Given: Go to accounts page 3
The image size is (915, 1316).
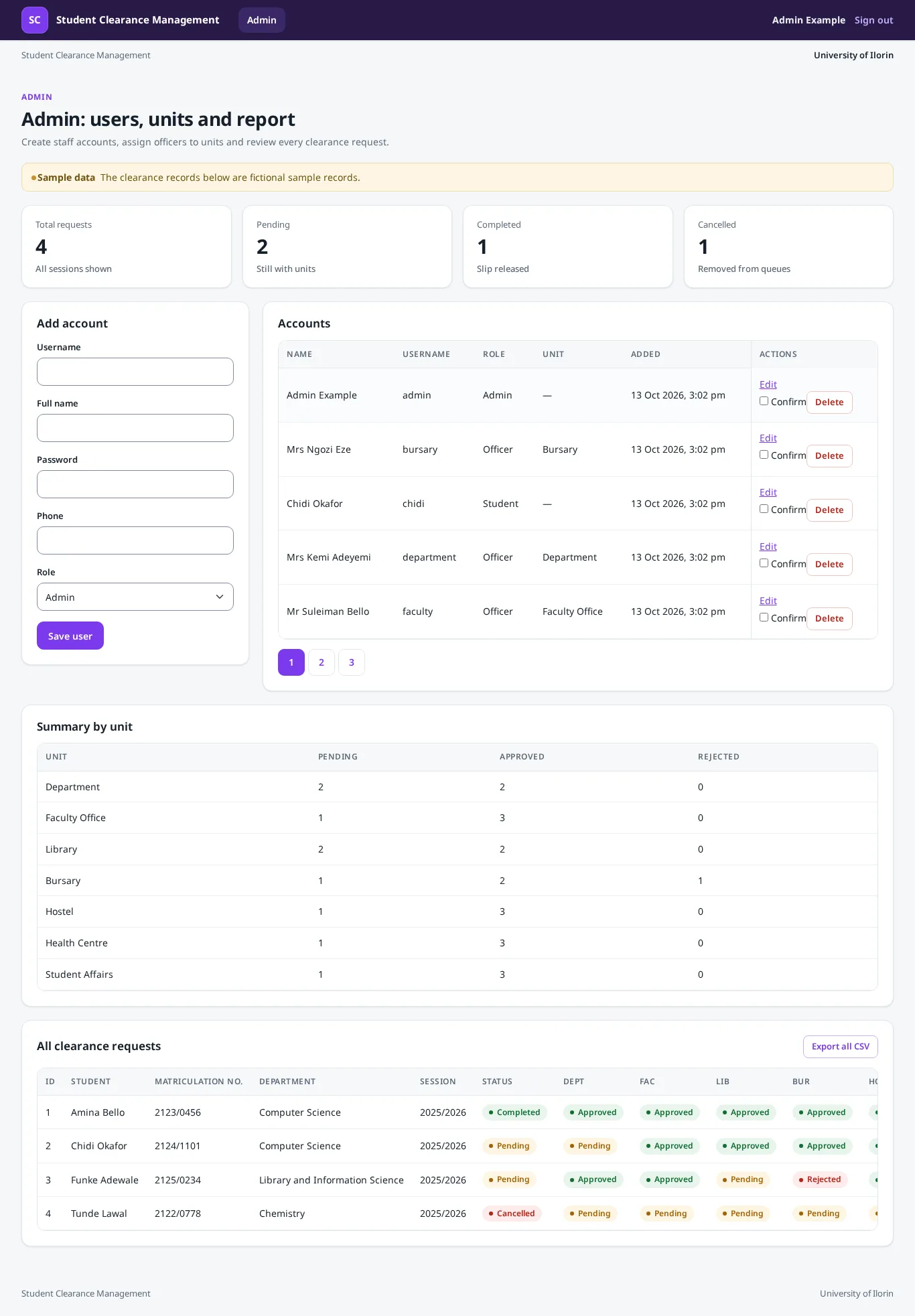Looking at the screenshot, I should (352, 662).
